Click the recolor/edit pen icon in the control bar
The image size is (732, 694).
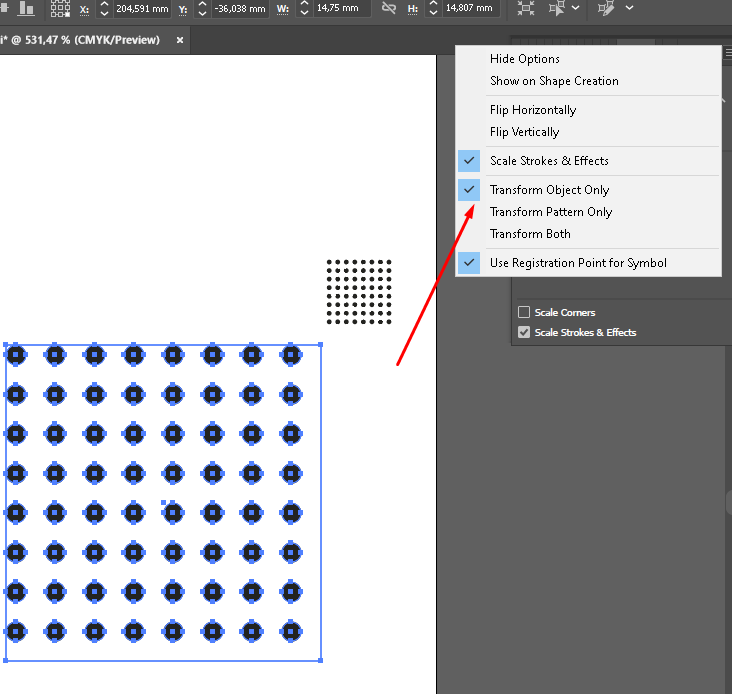click(606, 8)
